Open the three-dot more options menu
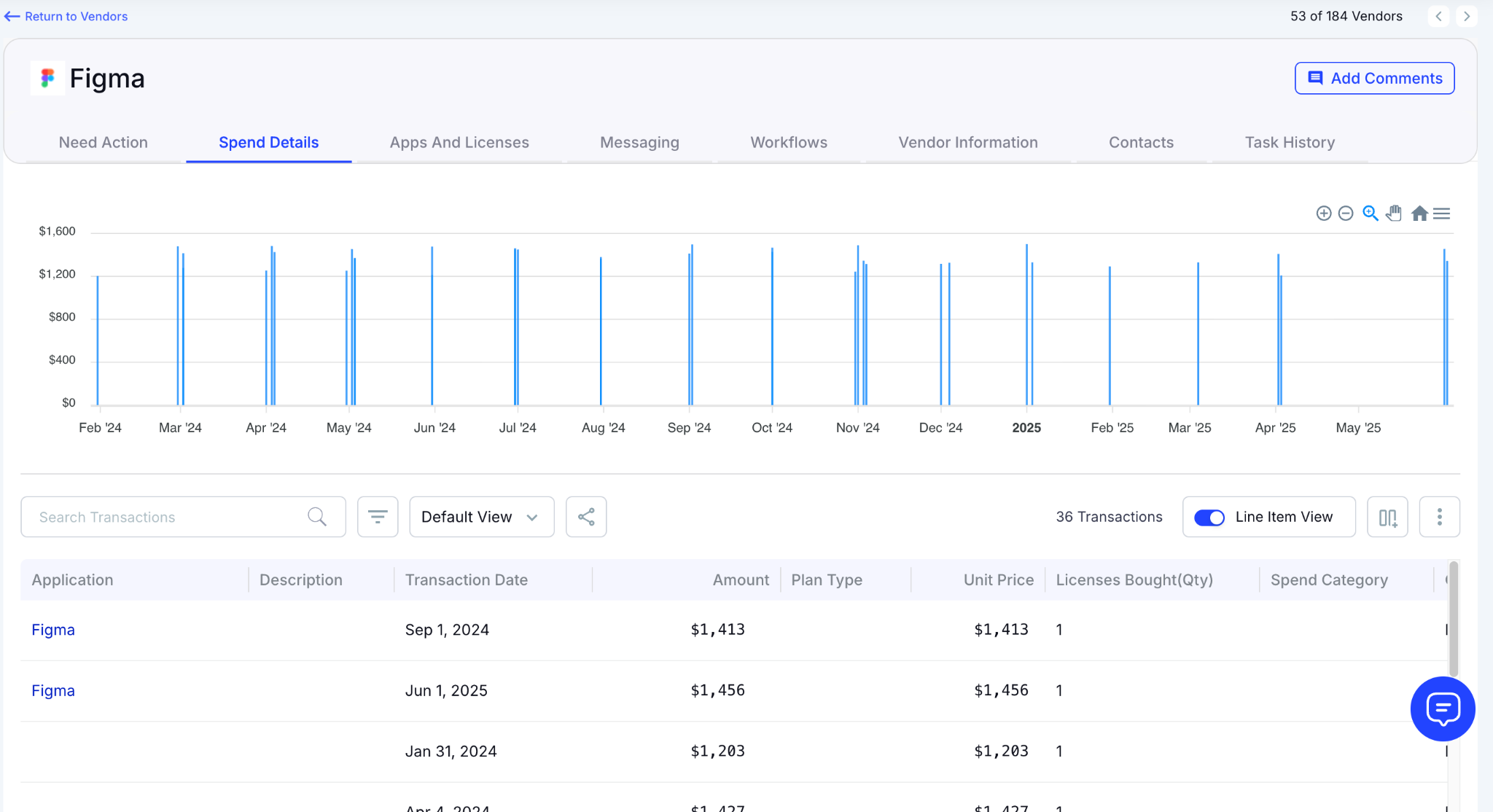Viewport: 1493px width, 812px height. point(1439,517)
